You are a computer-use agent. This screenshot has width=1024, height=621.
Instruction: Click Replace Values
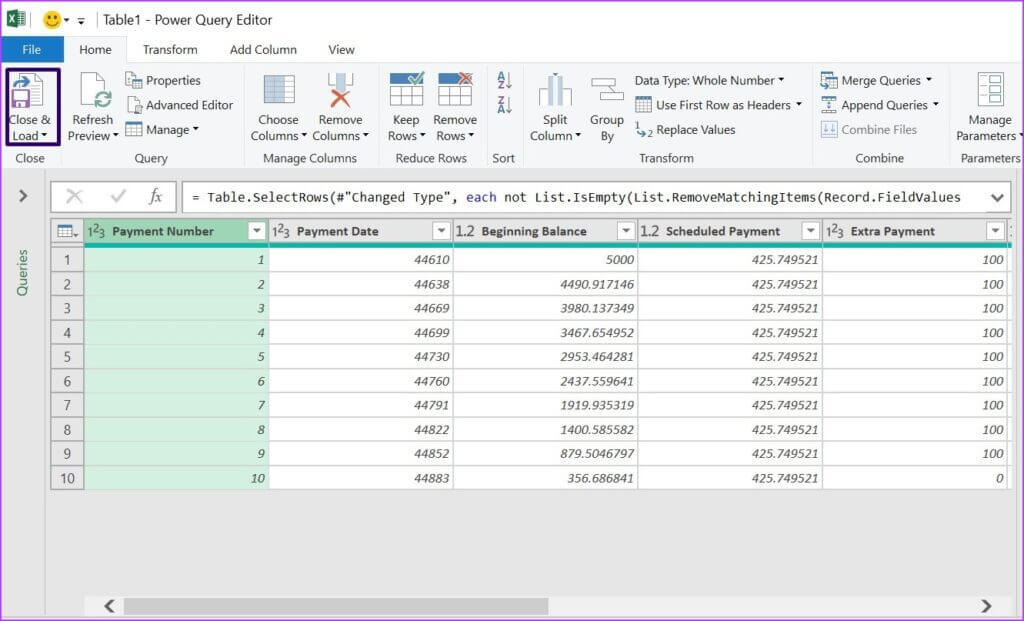click(685, 129)
